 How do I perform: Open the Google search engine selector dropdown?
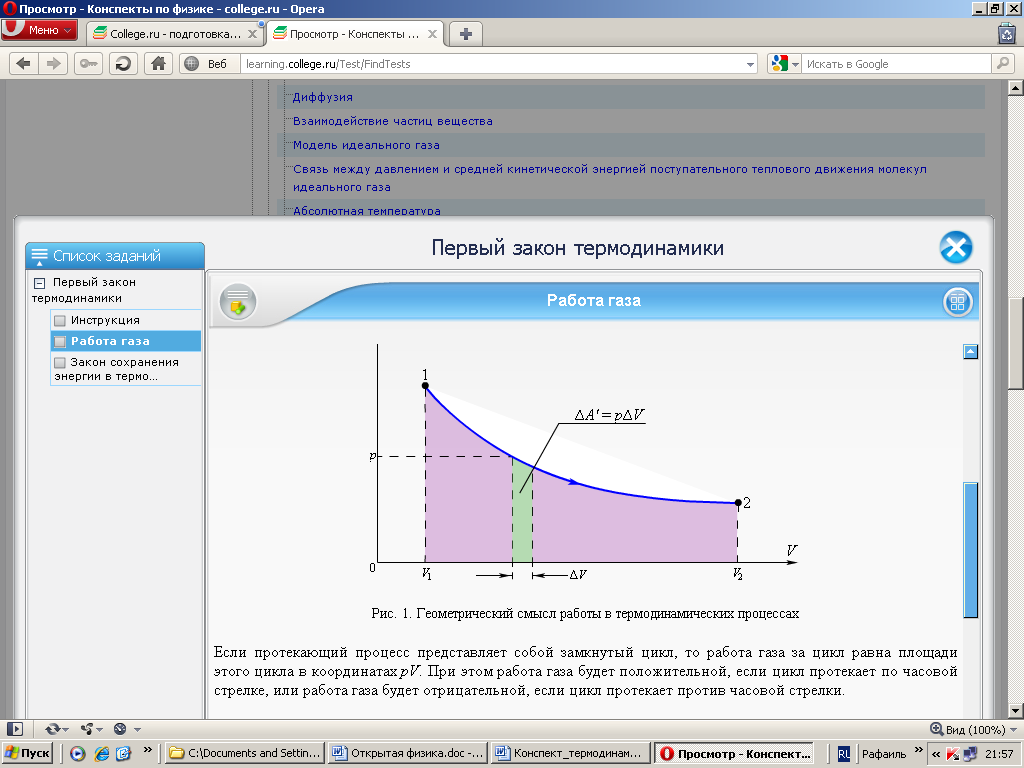[x=784, y=63]
